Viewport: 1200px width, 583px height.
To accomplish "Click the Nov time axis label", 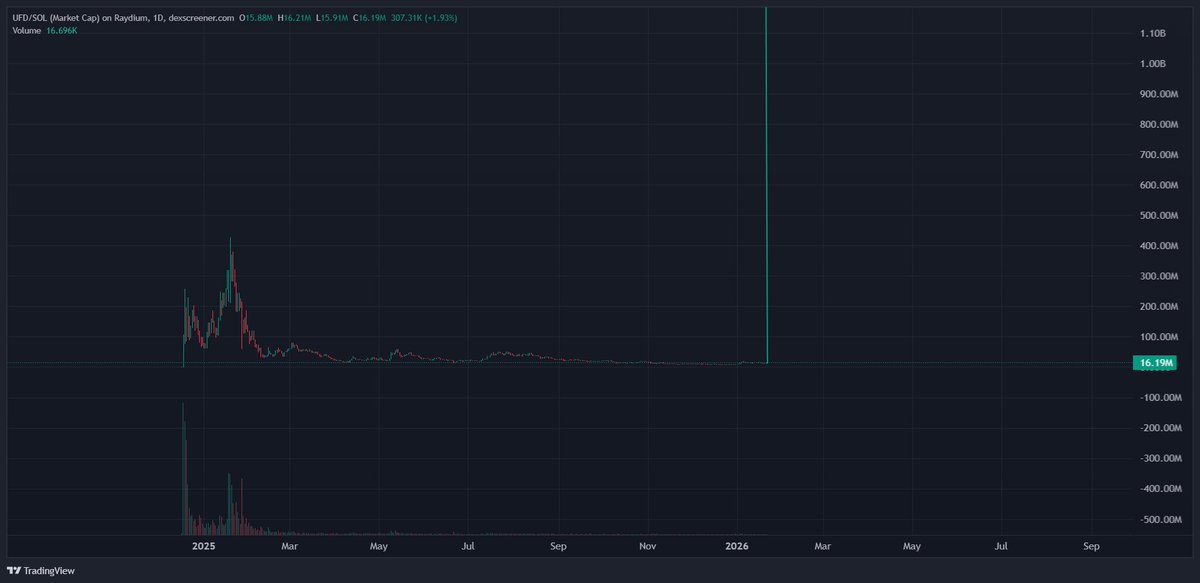I will [648, 547].
